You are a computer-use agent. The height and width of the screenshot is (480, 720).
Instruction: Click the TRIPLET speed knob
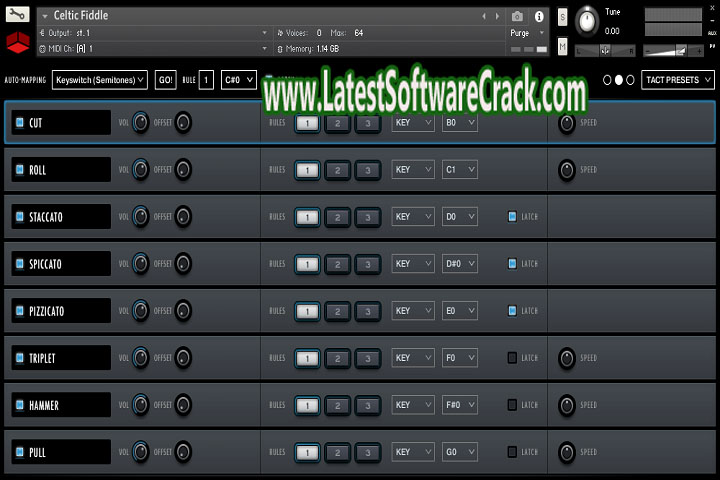[x=567, y=358]
